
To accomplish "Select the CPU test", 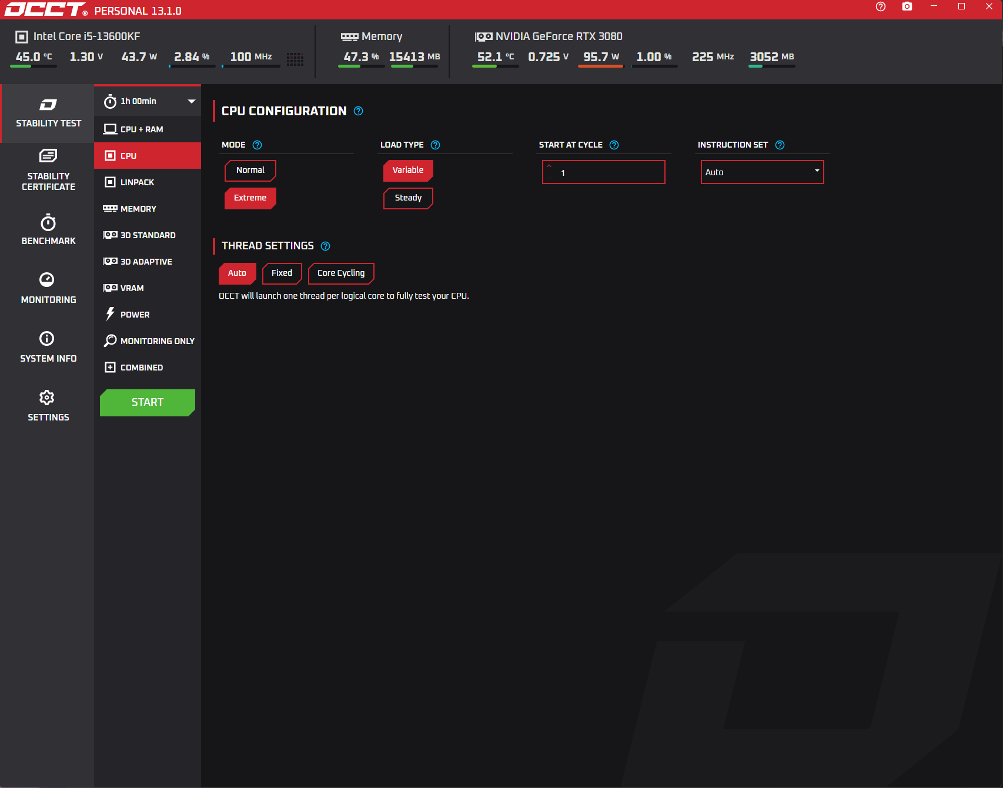I will 148,156.
